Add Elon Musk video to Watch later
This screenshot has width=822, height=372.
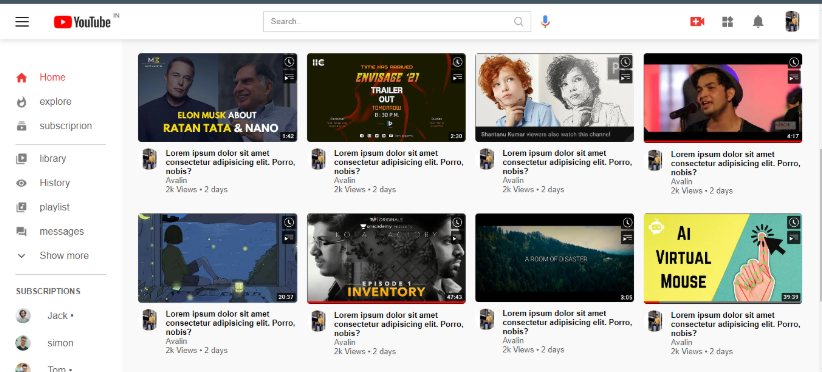point(289,62)
